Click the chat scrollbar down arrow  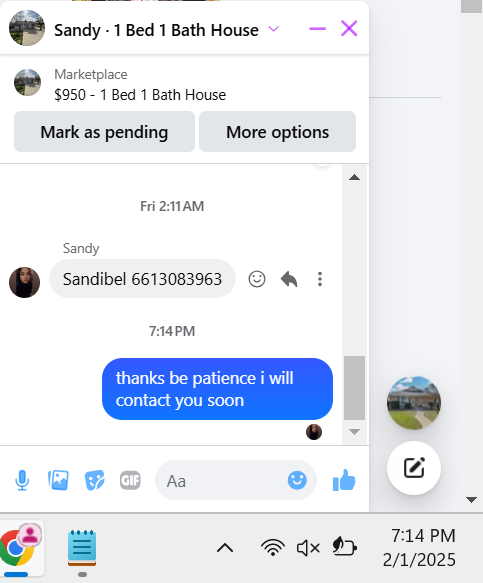354,432
